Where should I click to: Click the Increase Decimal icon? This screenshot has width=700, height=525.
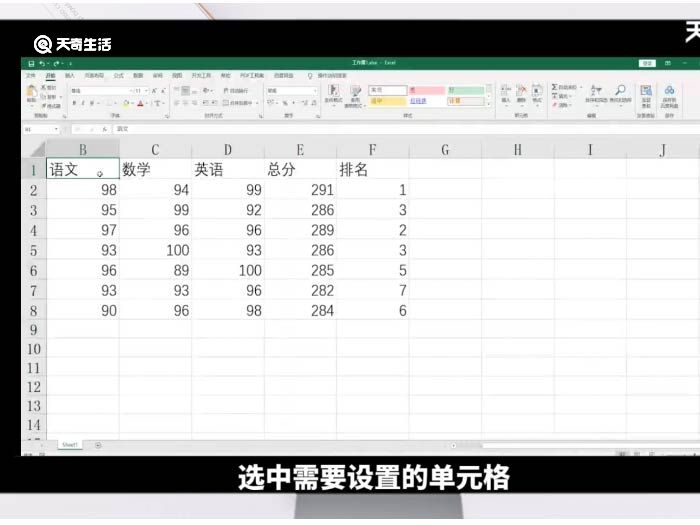(x=304, y=103)
